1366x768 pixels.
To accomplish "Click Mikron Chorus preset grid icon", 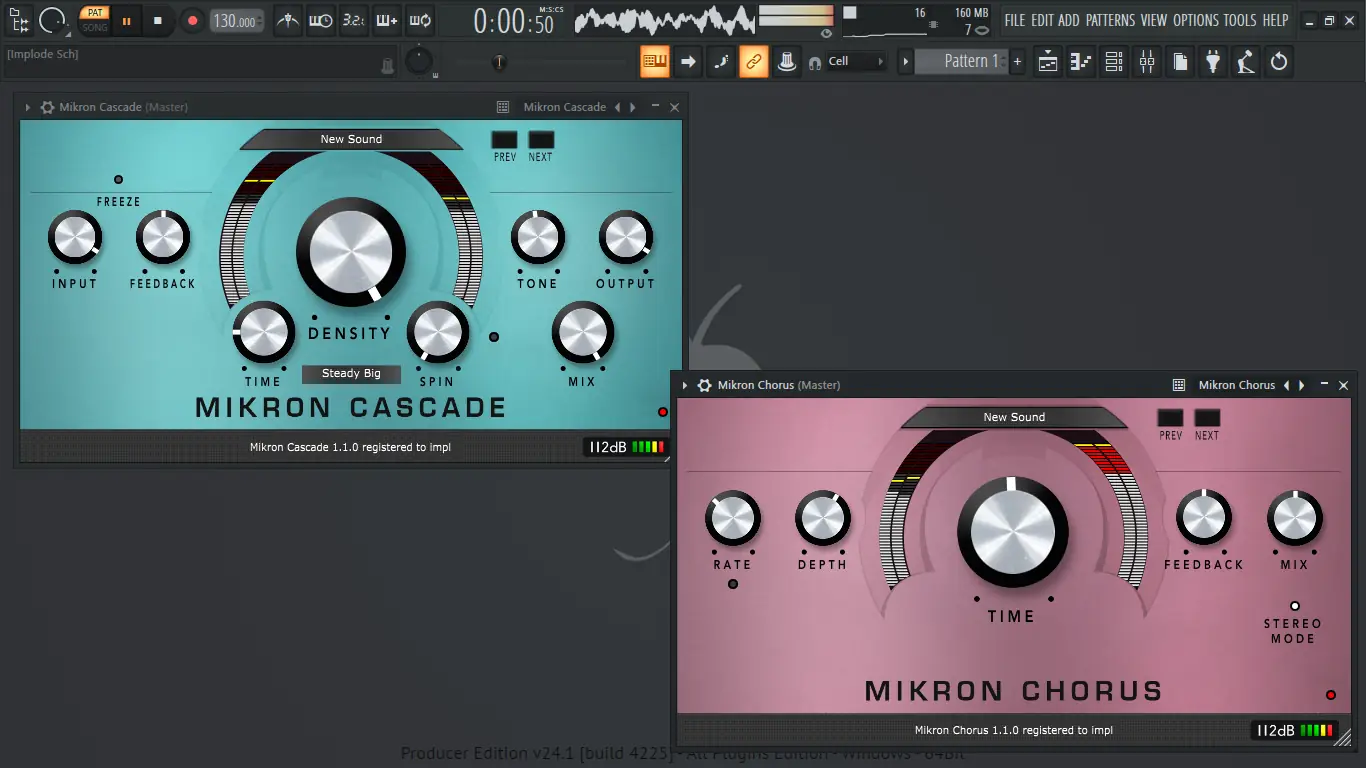I will 1179,385.
